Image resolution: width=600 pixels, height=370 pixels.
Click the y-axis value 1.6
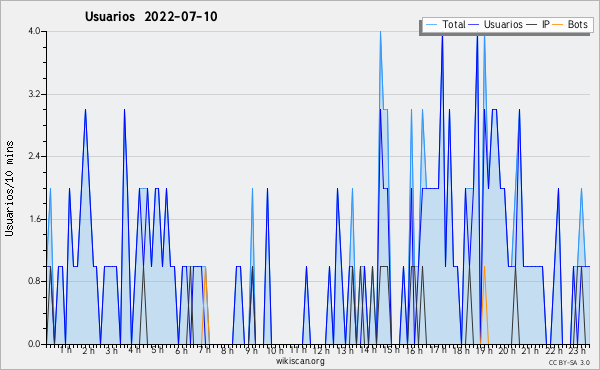34,219
